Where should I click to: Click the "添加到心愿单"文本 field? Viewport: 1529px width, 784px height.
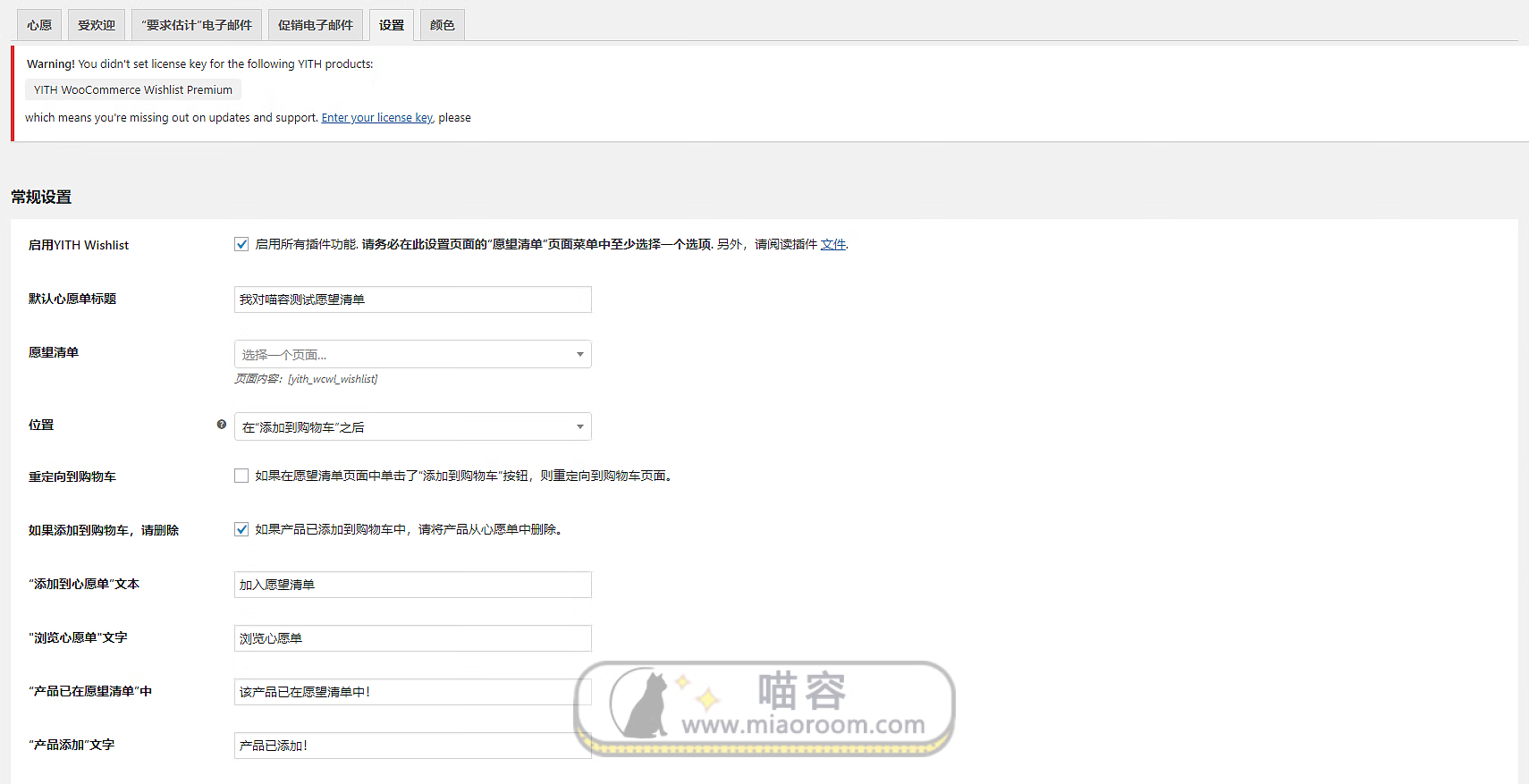pos(413,585)
